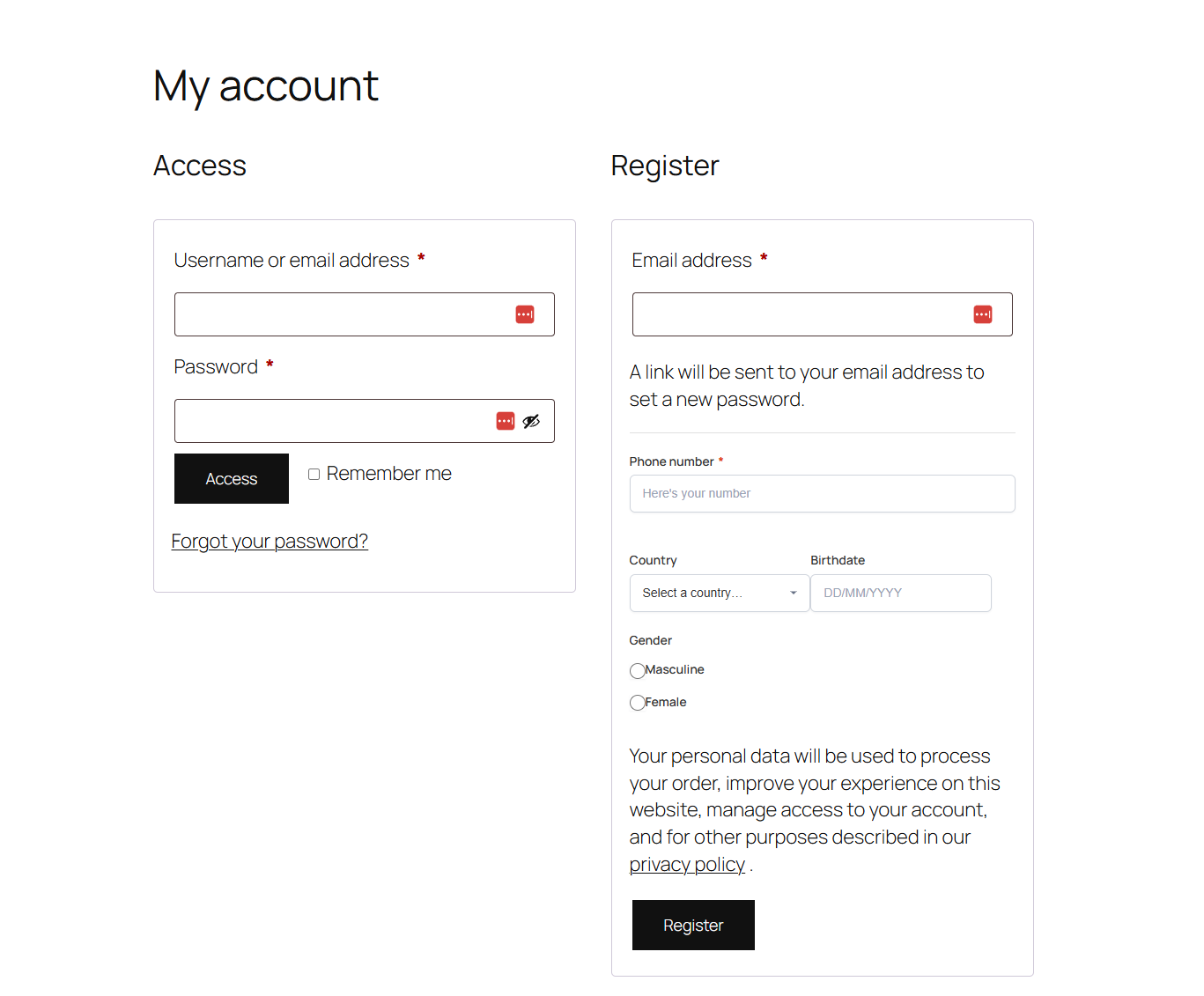1204x996 pixels.
Task: Focus the Password input field
Action: click(335, 421)
